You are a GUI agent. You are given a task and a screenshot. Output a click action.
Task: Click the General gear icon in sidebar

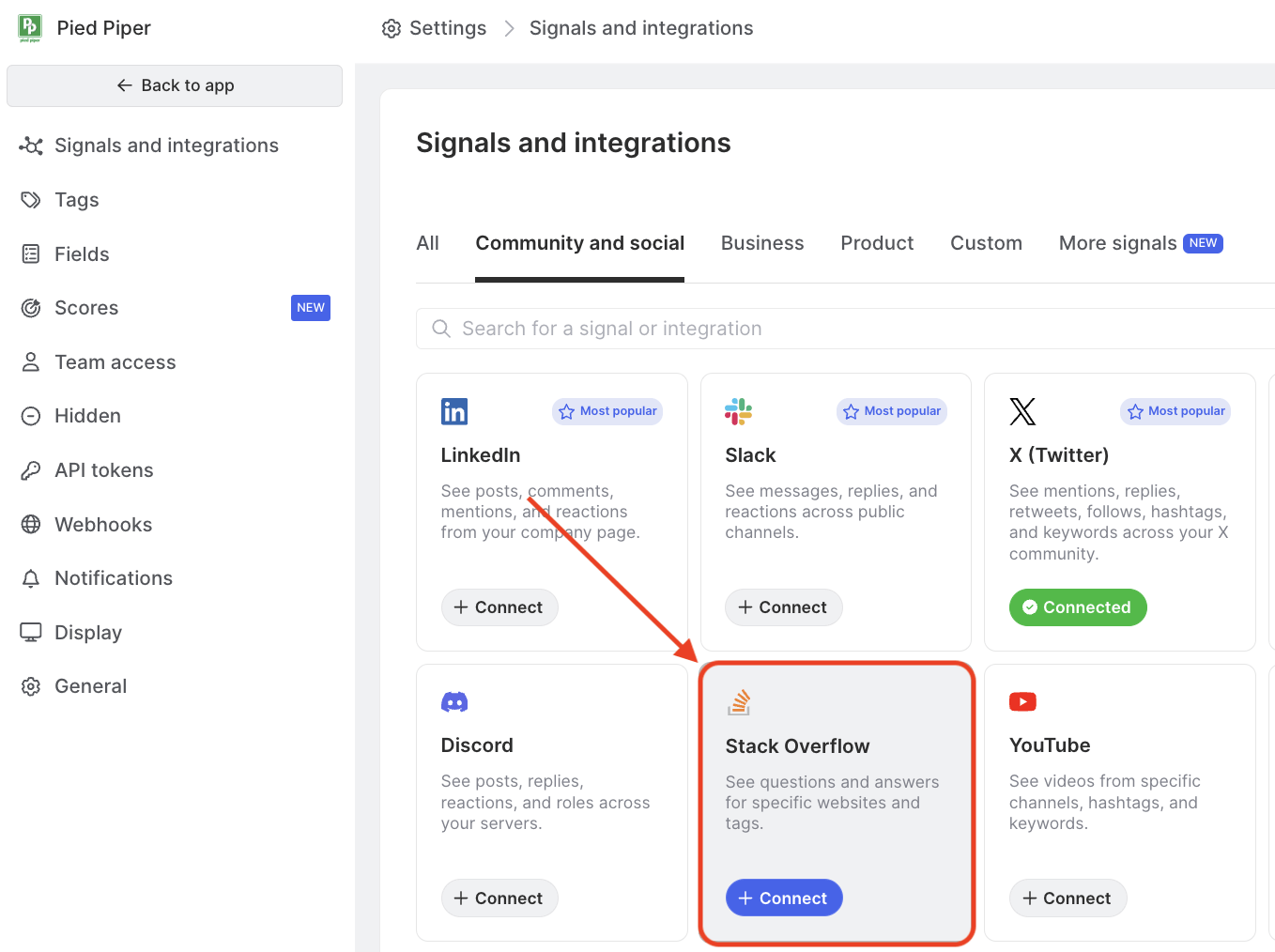coord(31,686)
